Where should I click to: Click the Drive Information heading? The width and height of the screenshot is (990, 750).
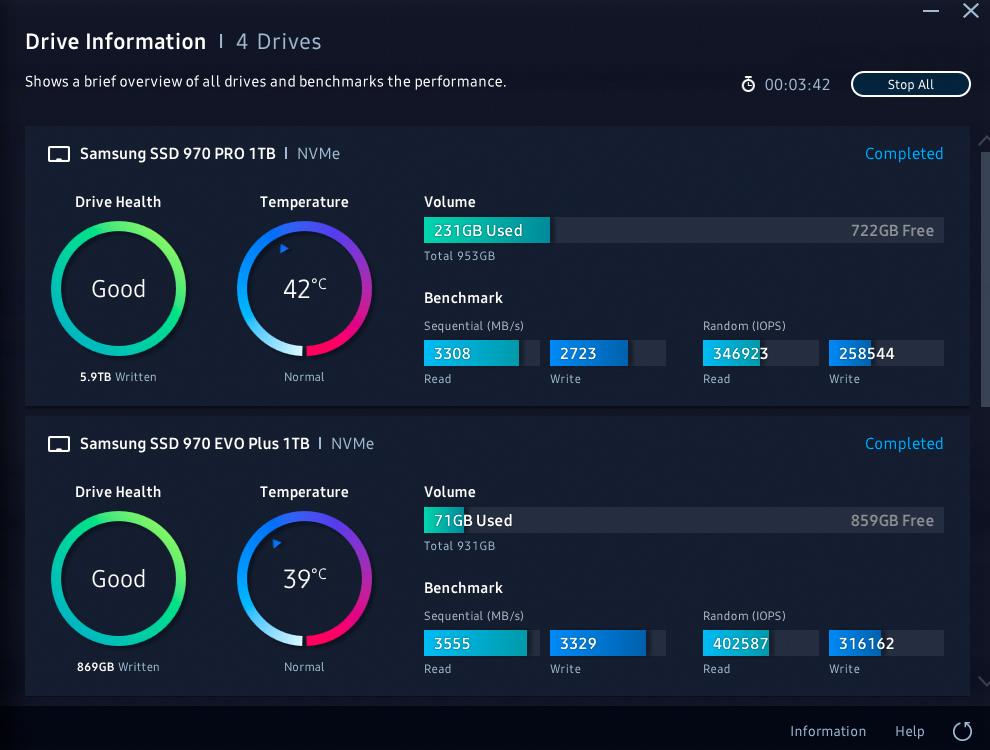[x=116, y=42]
